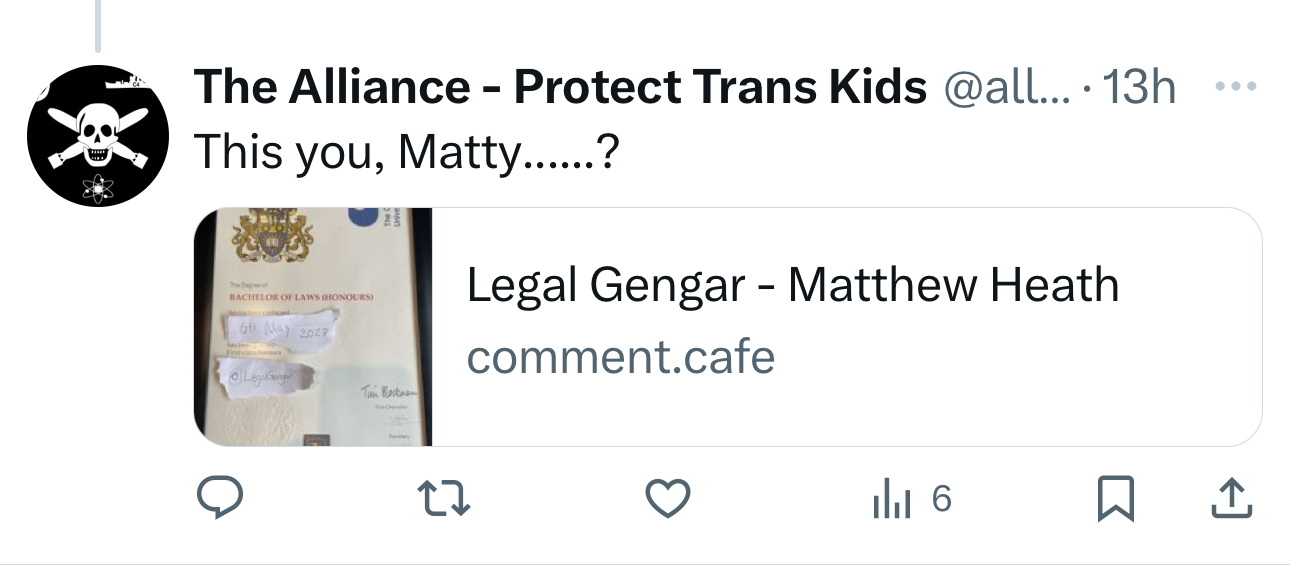Click the tweet text "This you, Matty......?"
This screenshot has width=1290, height=585.
(x=403, y=151)
